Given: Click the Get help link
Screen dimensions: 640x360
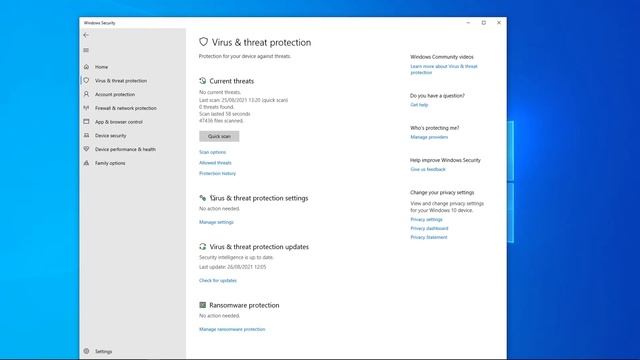Looking at the screenshot, I should tap(419, 105).
